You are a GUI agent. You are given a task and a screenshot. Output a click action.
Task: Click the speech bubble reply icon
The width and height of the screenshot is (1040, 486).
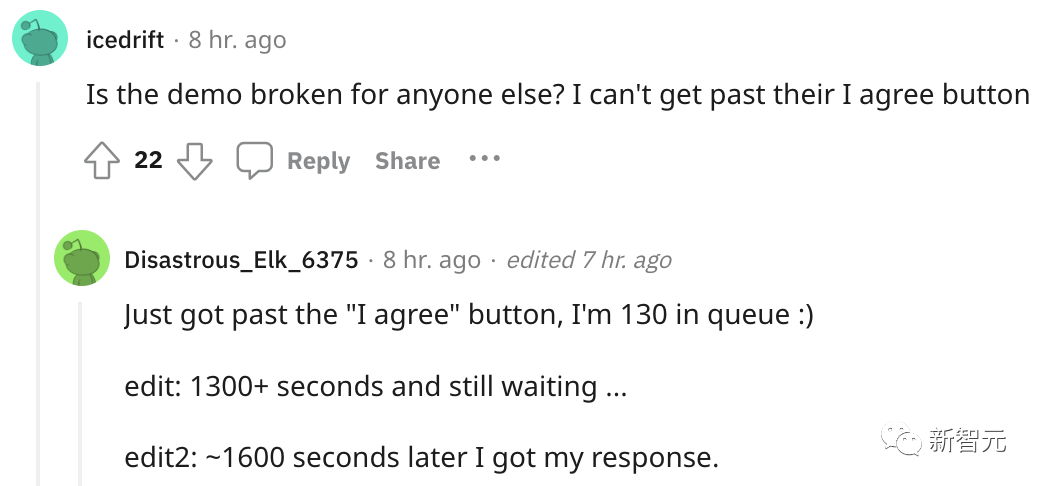254,160
